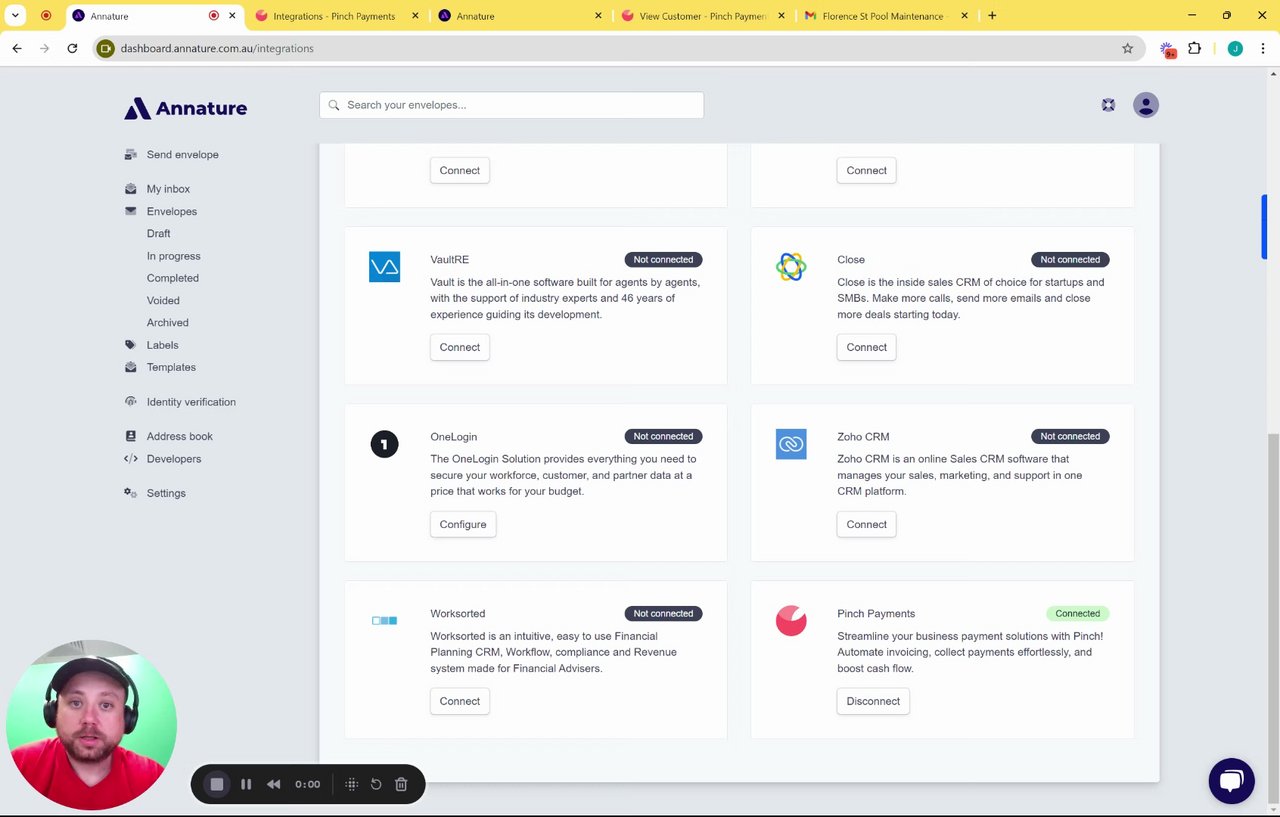Click the Settings gear icon in sidebar
This screenshot has height=817, width=1280.
click(x=130, y=493)
